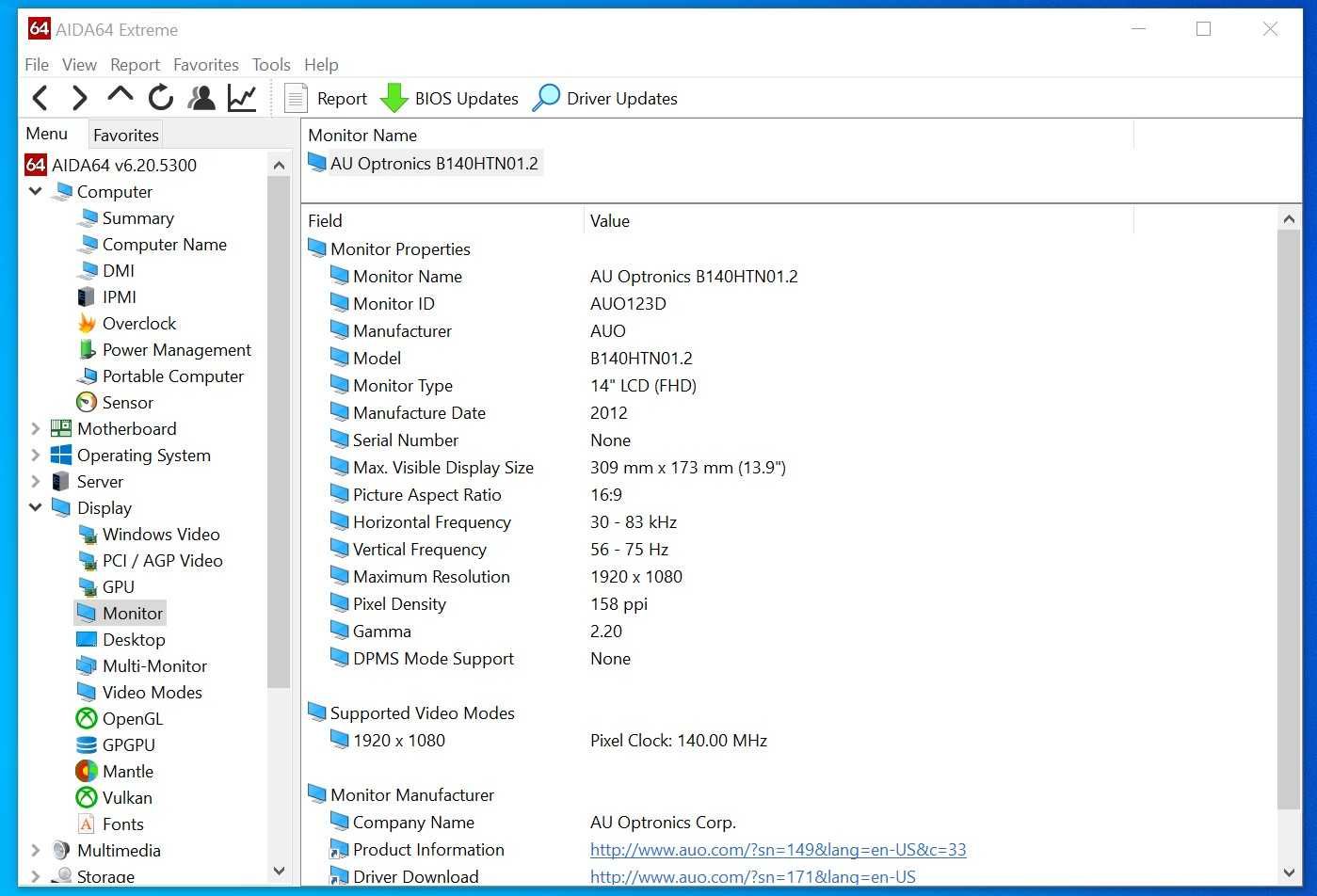
Task: Switch to the Menu tab in sidebar
Action: (47, 134)
